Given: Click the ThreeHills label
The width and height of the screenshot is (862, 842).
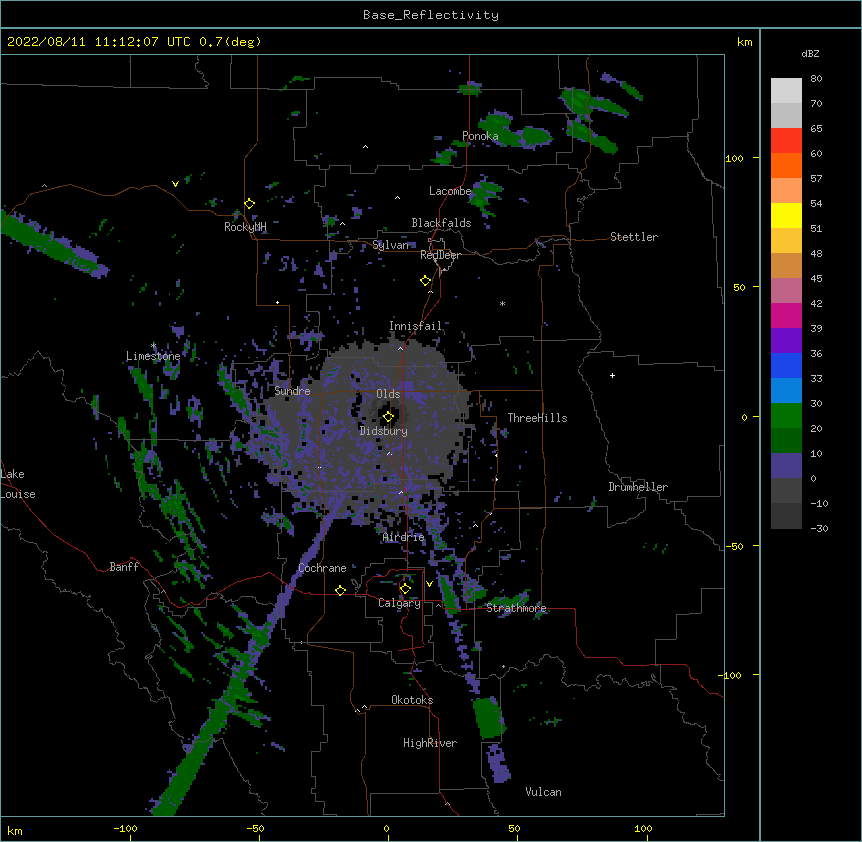Looking at the screenshot, I should tap(537, 418).
